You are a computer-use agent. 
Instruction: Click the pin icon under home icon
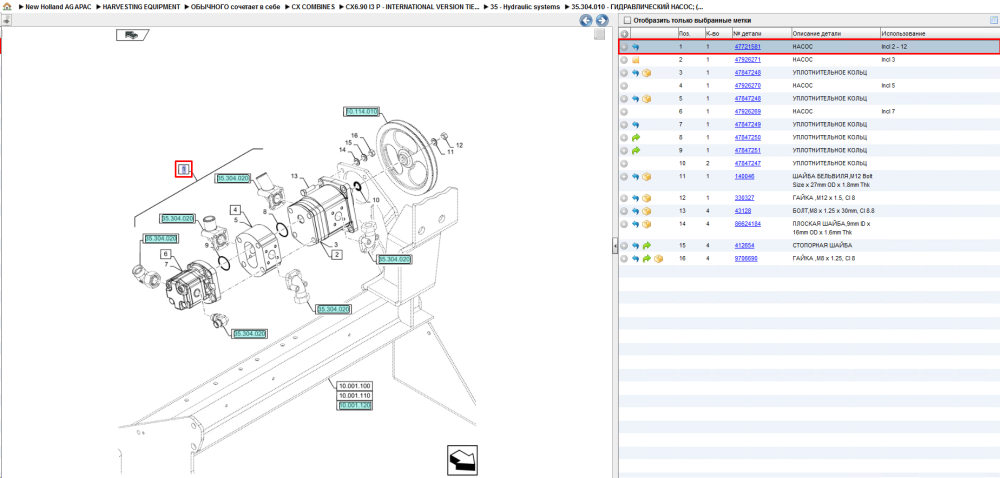7,20
